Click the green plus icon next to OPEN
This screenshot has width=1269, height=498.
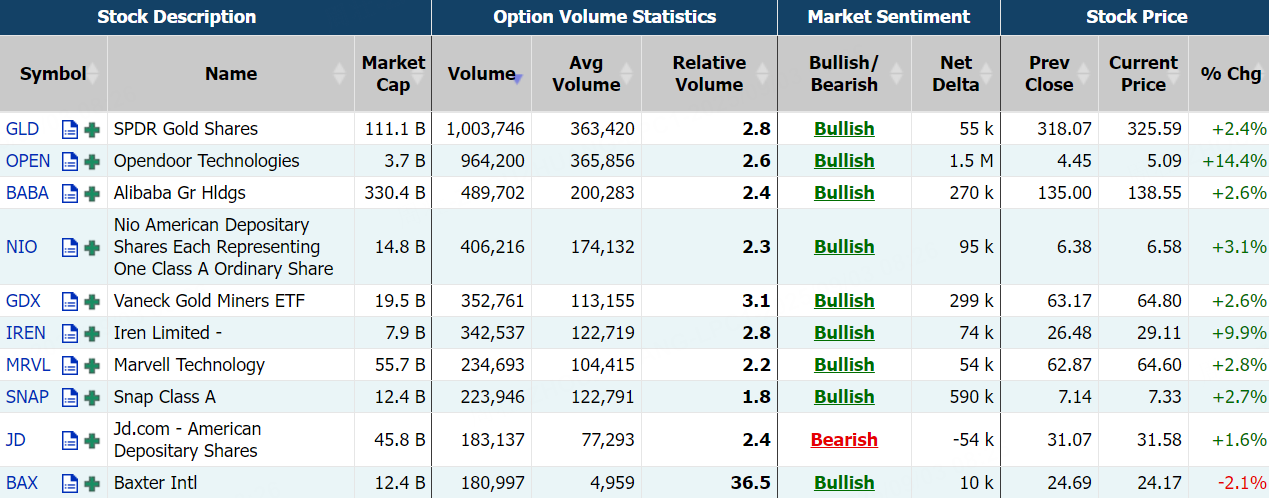[92, 161]
